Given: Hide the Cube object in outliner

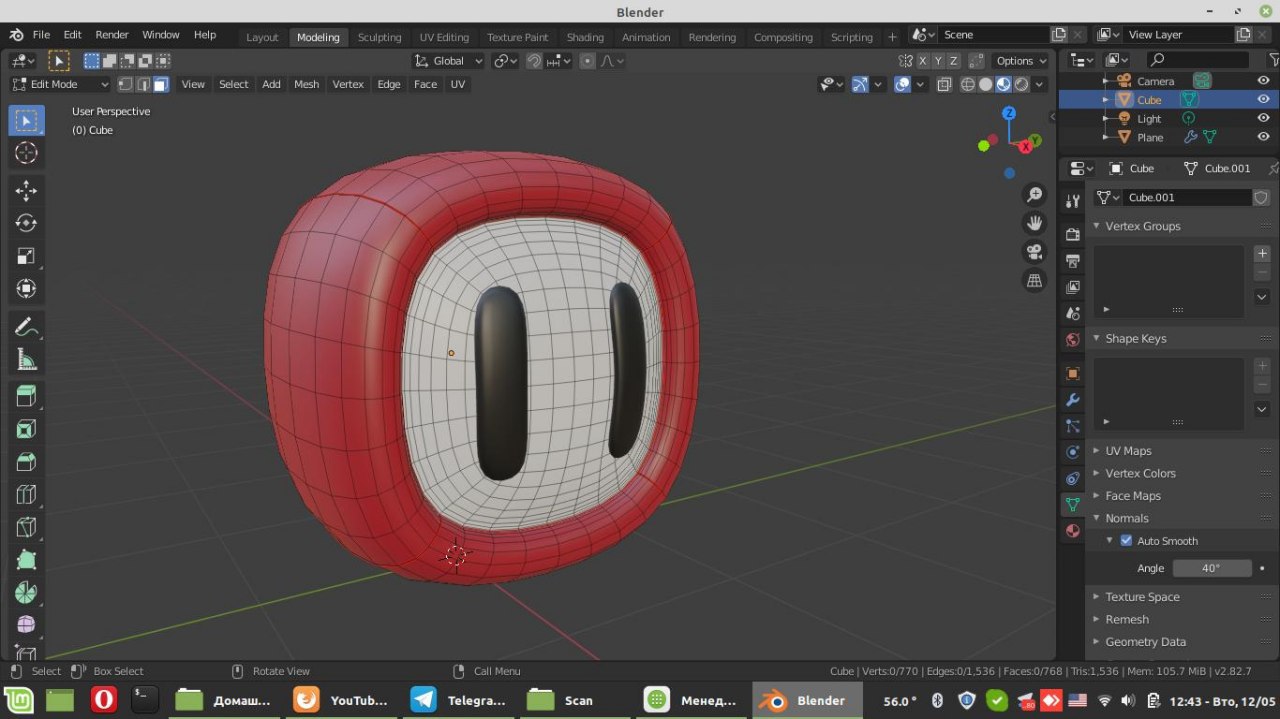Looking at the screenshot, I should tap(1263, 100).
